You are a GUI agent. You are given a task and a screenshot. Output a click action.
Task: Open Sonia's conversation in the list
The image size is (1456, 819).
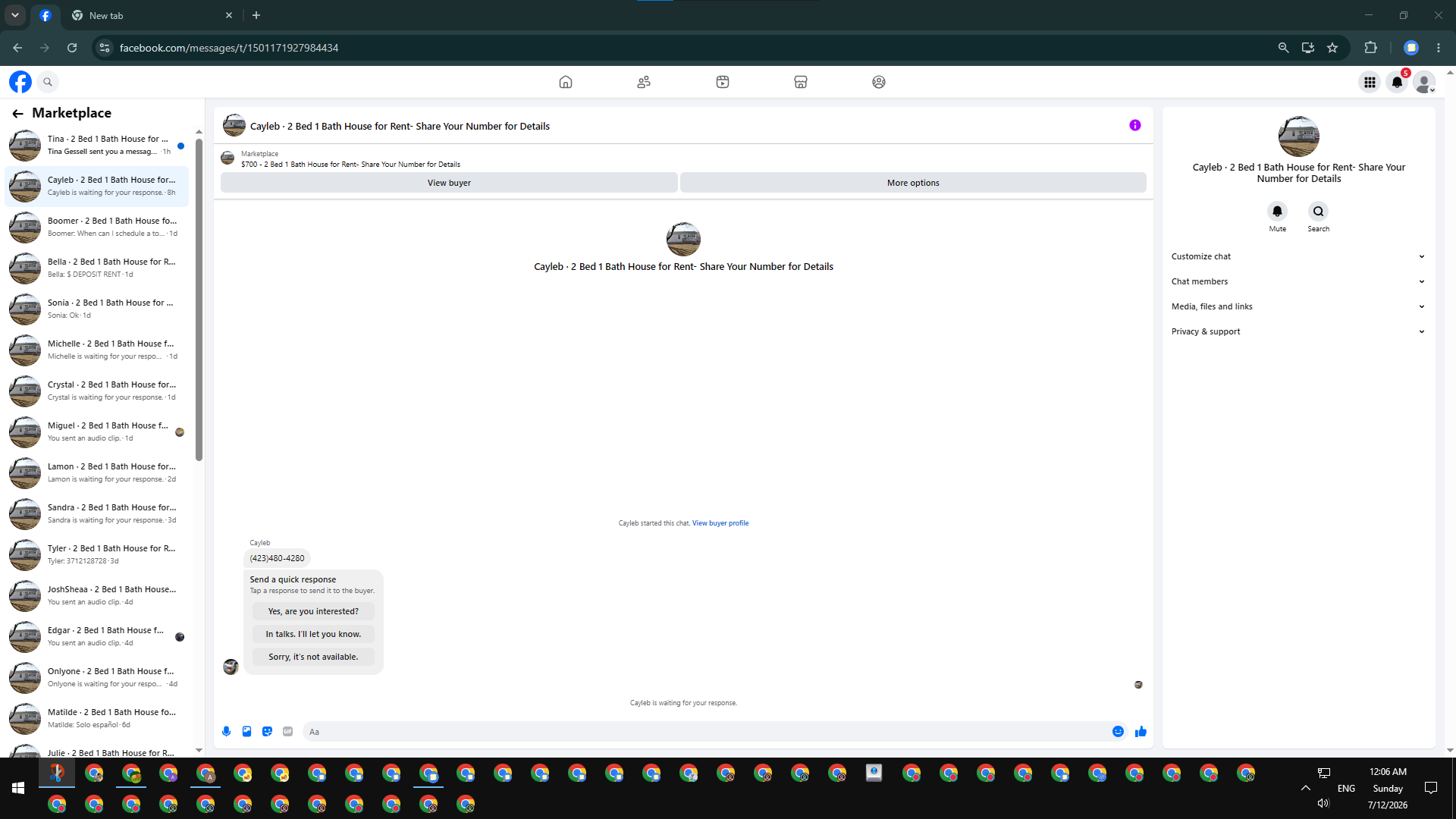click(97, 309)
